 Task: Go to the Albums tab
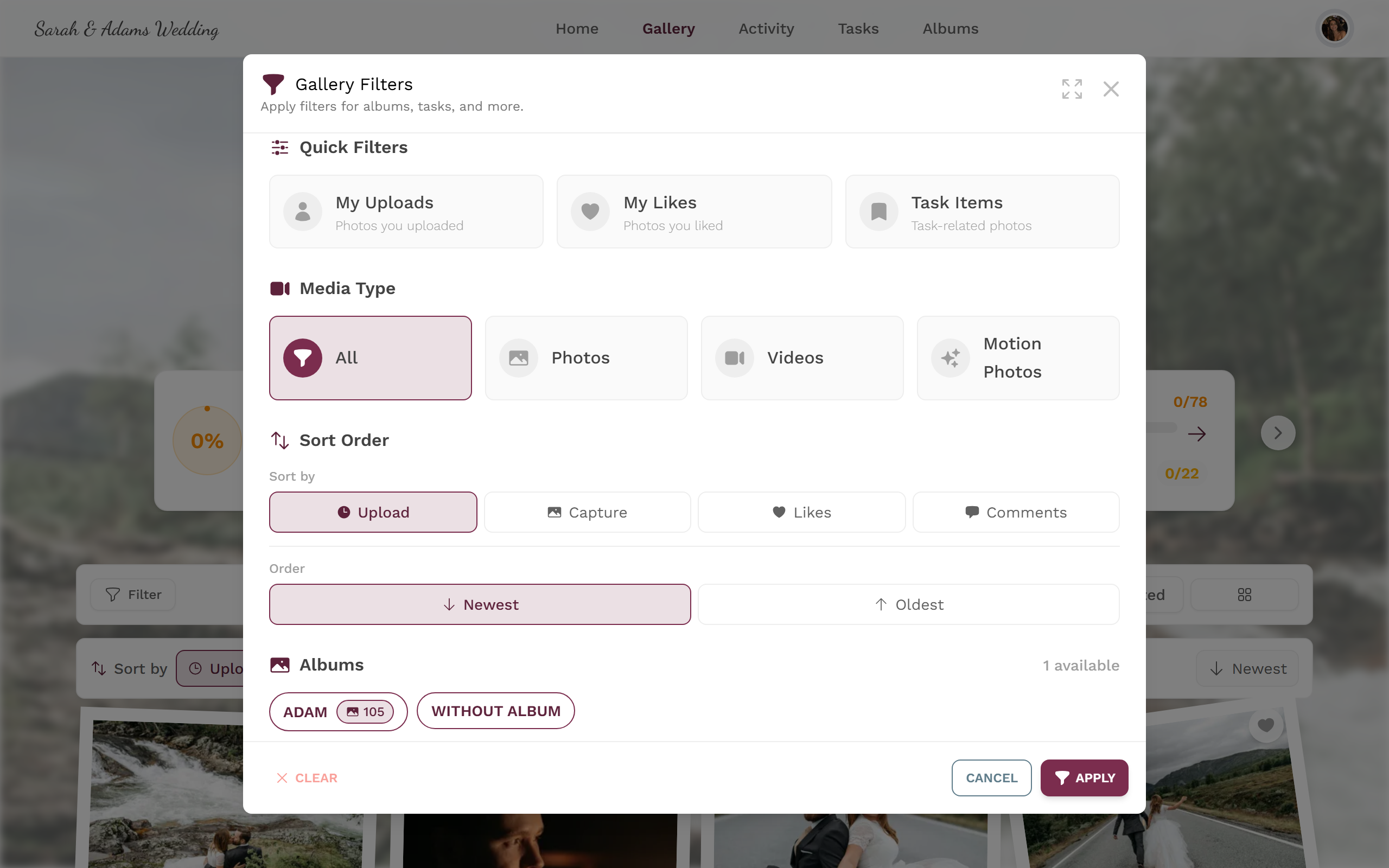pos(951,29)
